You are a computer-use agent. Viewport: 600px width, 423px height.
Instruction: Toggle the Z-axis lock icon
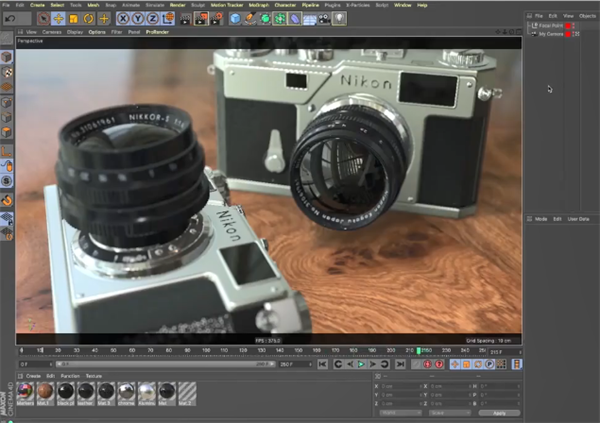point(151,18)
